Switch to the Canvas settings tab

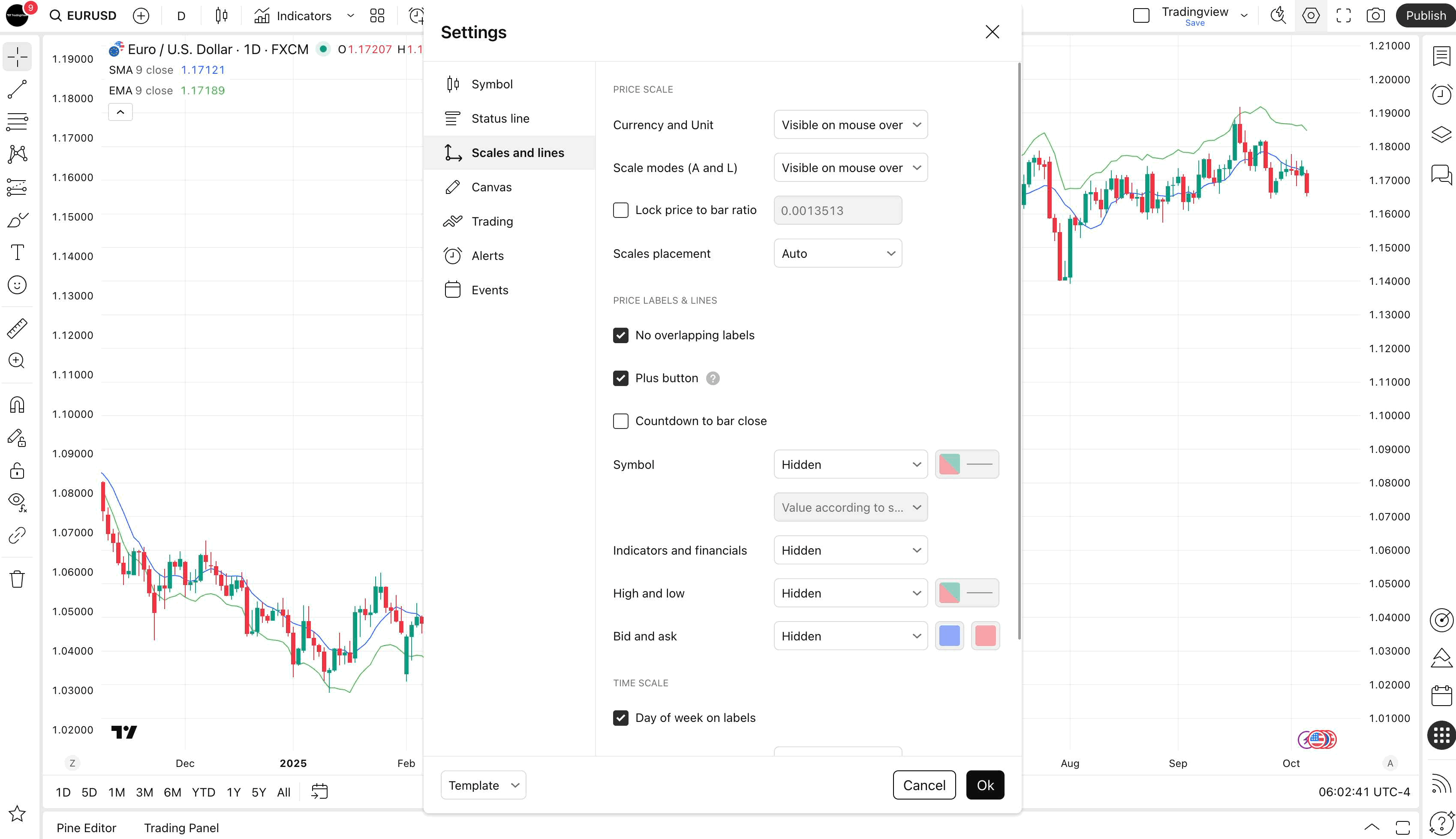coord(491,187)
